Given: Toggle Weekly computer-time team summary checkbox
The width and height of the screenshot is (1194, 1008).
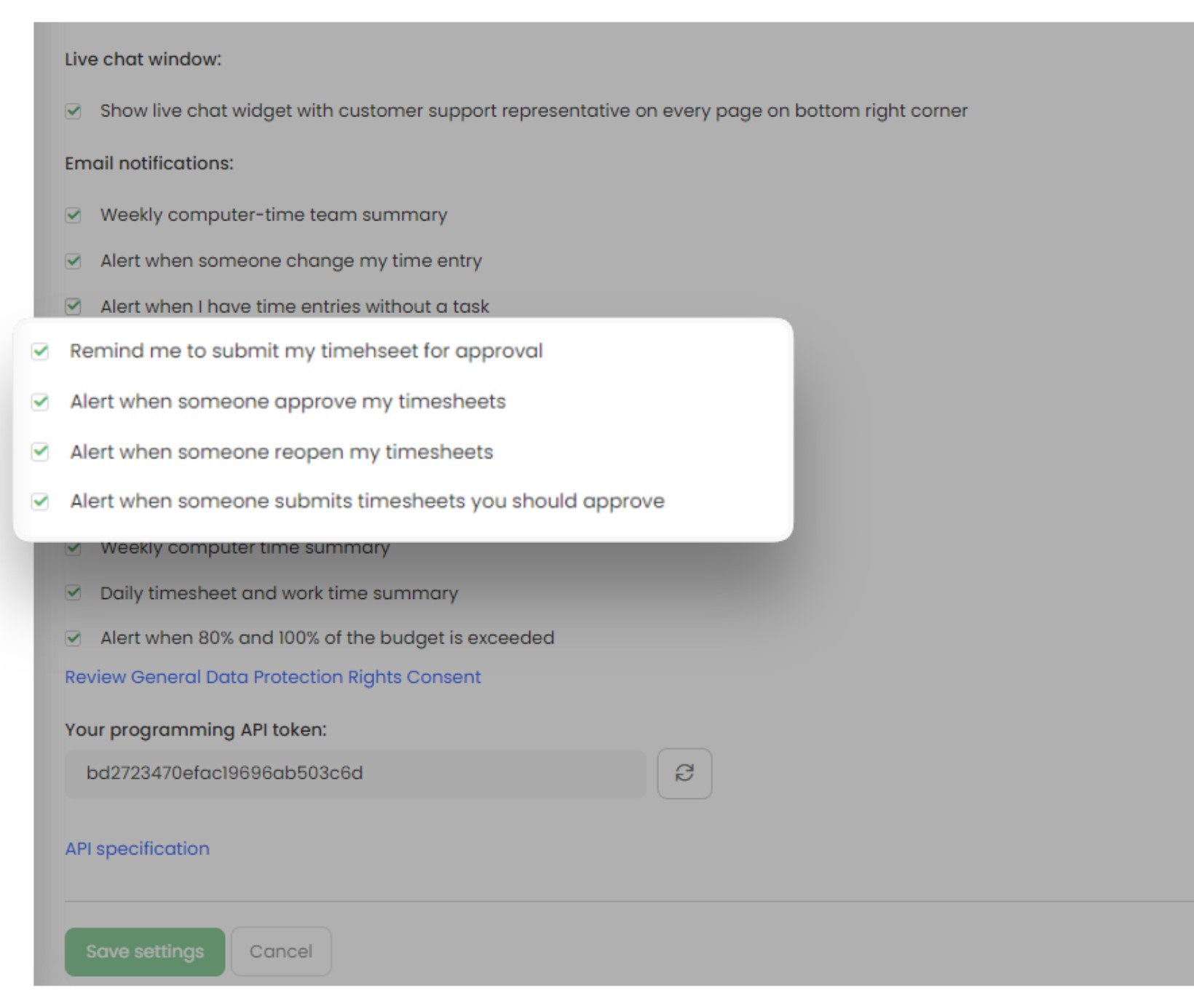Looking at the screenshot, I should [x=74, y=215].
